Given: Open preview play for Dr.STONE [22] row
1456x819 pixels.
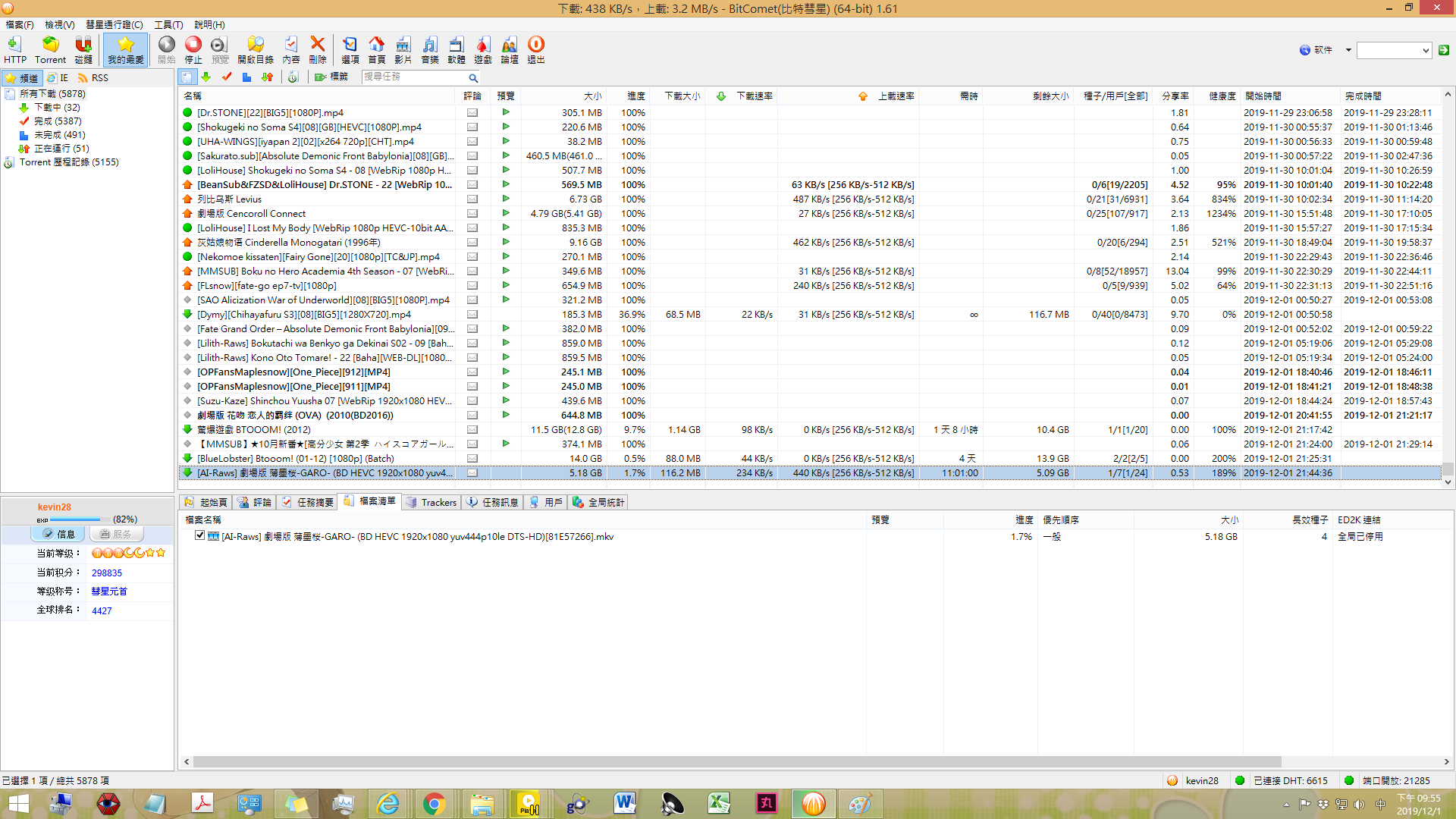Looking at the screenshot, I should click(x=506, y=112).
